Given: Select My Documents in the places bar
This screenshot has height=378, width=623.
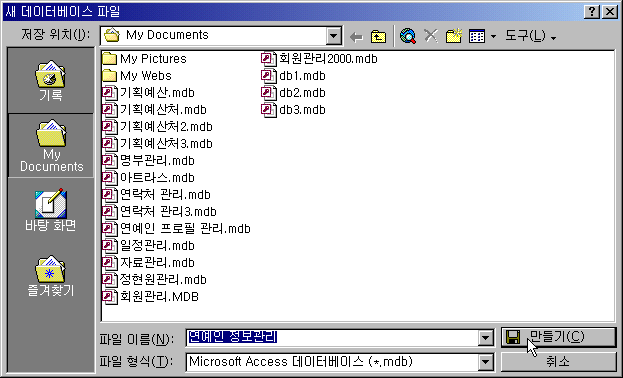Looking at the screenshot, I should click(51, 146).
